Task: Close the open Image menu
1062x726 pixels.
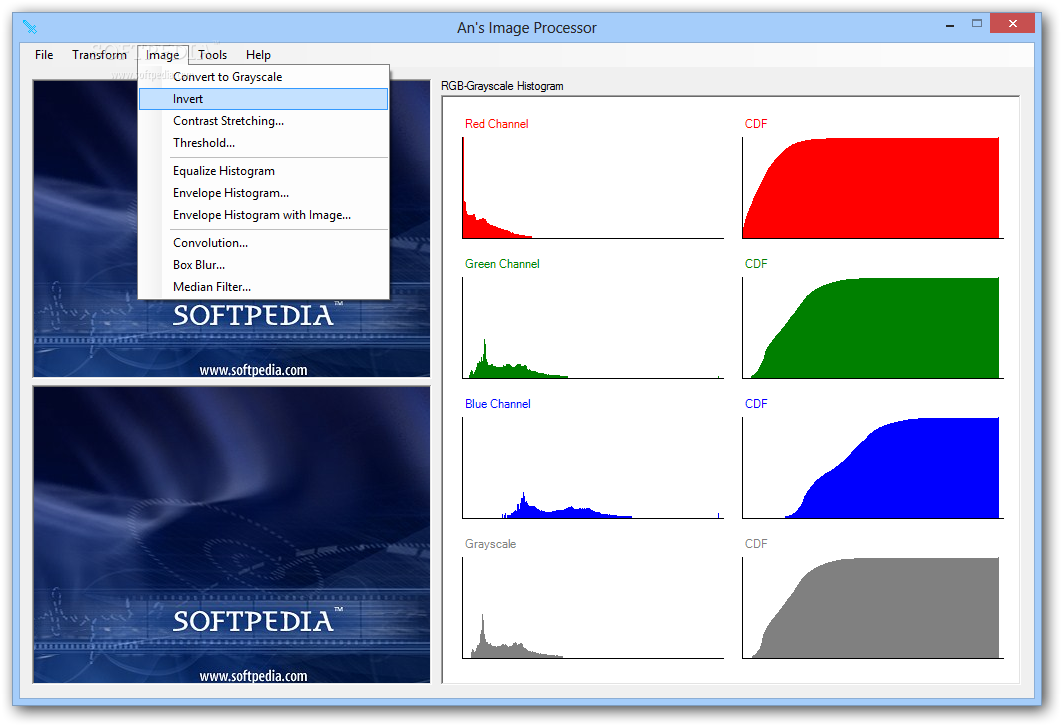Action: 163,55
